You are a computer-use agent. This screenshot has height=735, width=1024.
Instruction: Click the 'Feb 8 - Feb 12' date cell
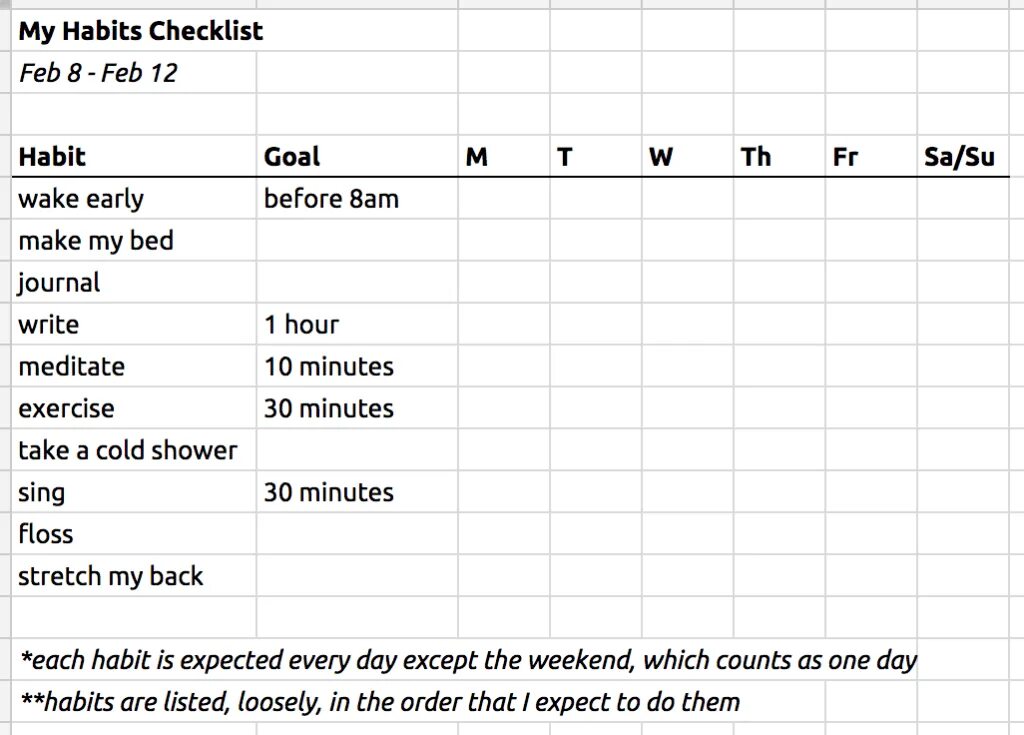[134, 72]
